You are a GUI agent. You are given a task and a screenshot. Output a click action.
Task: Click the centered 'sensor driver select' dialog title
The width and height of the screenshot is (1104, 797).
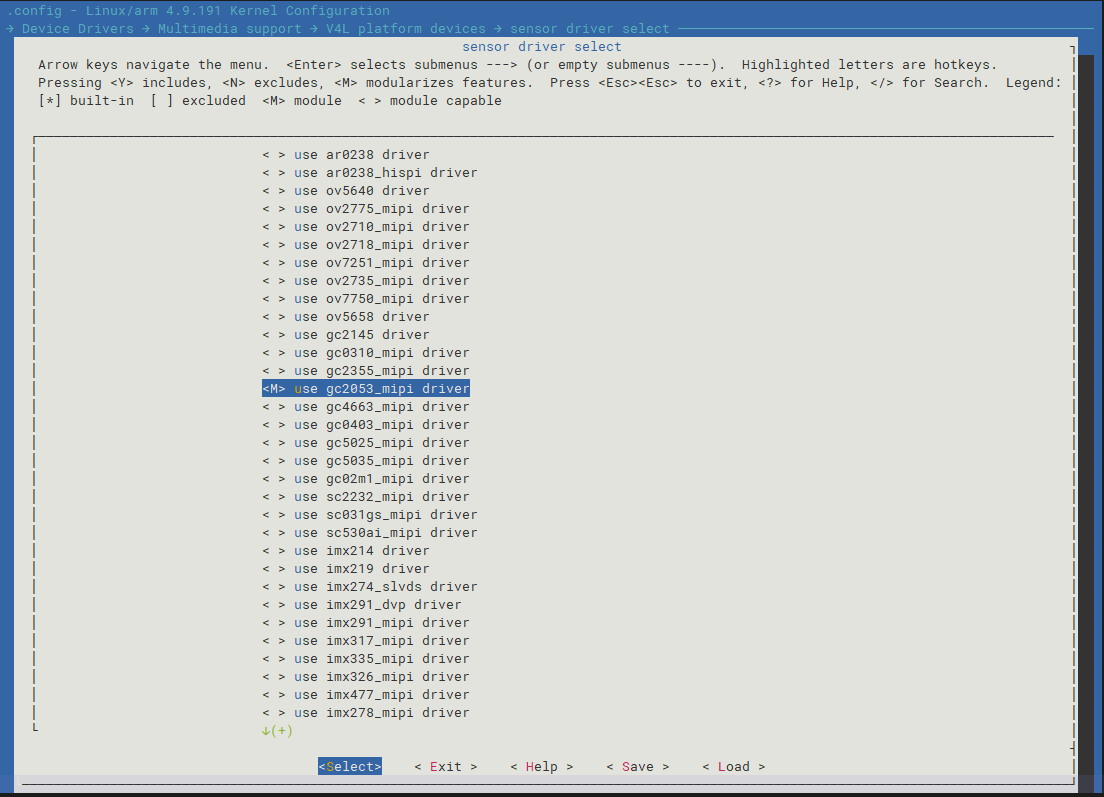(541, 46)
